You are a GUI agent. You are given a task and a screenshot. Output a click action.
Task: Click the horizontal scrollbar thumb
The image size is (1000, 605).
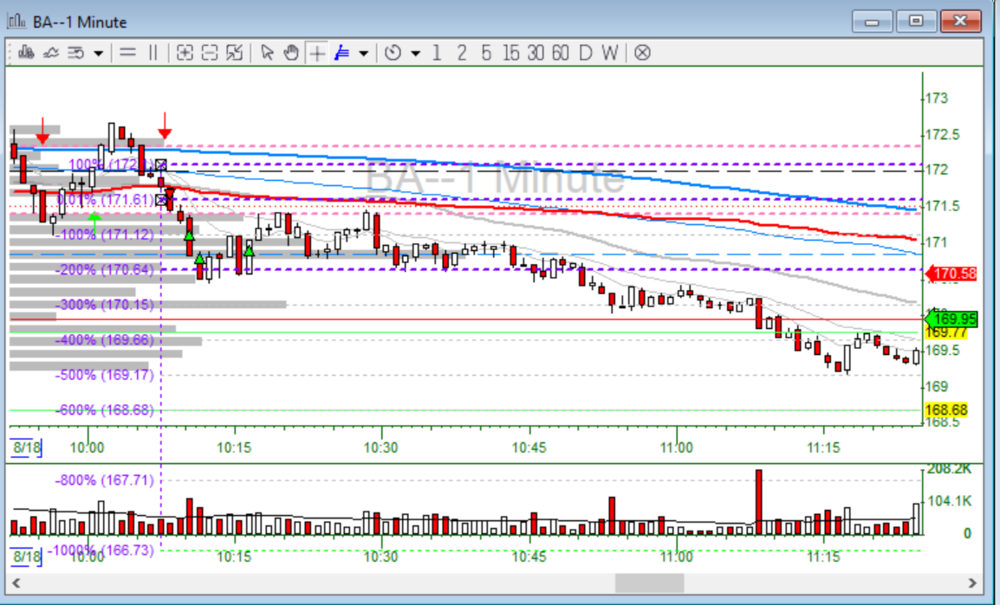[x=649, y=583]
